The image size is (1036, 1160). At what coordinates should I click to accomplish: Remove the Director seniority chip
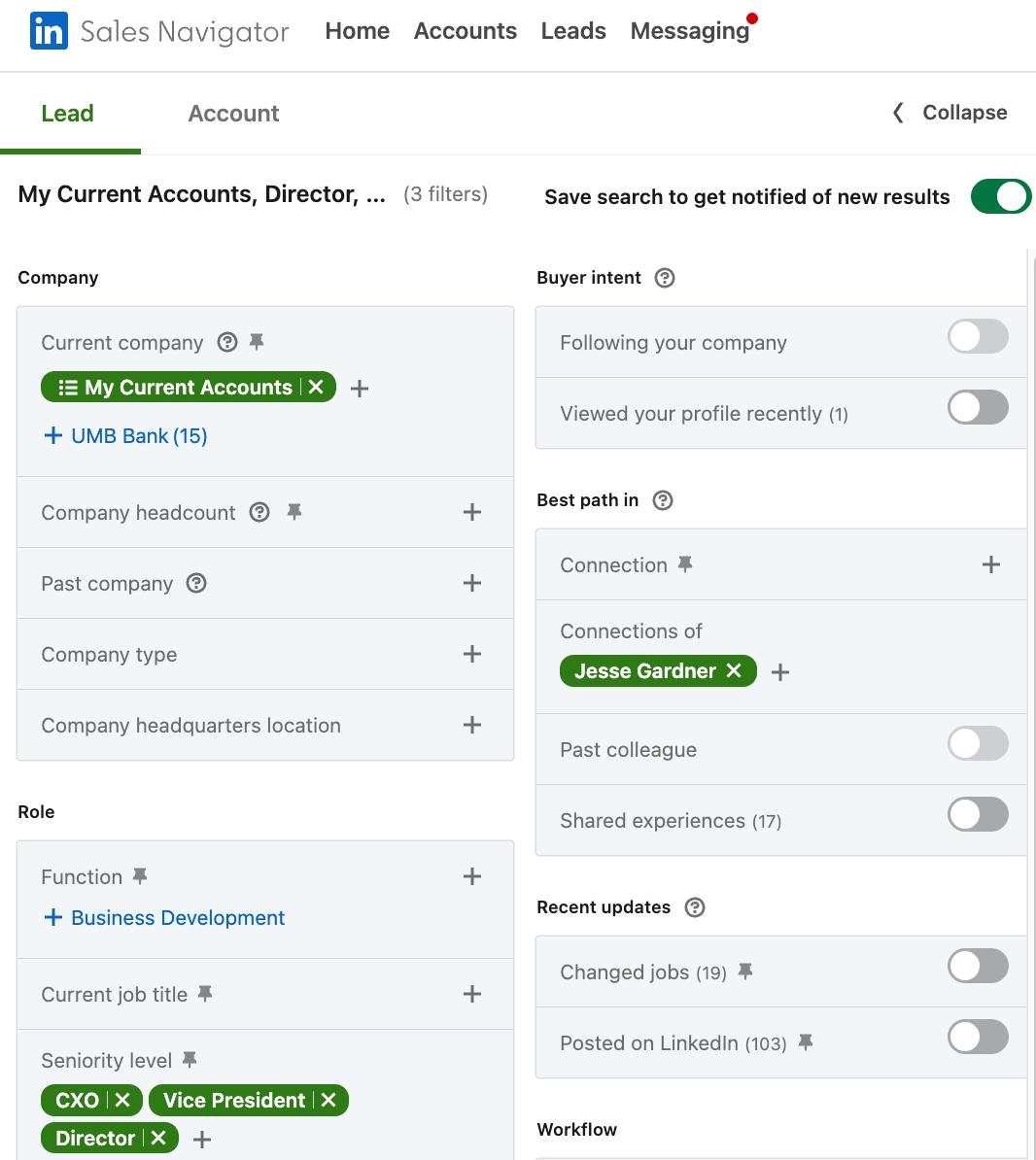pos(158,1138)
